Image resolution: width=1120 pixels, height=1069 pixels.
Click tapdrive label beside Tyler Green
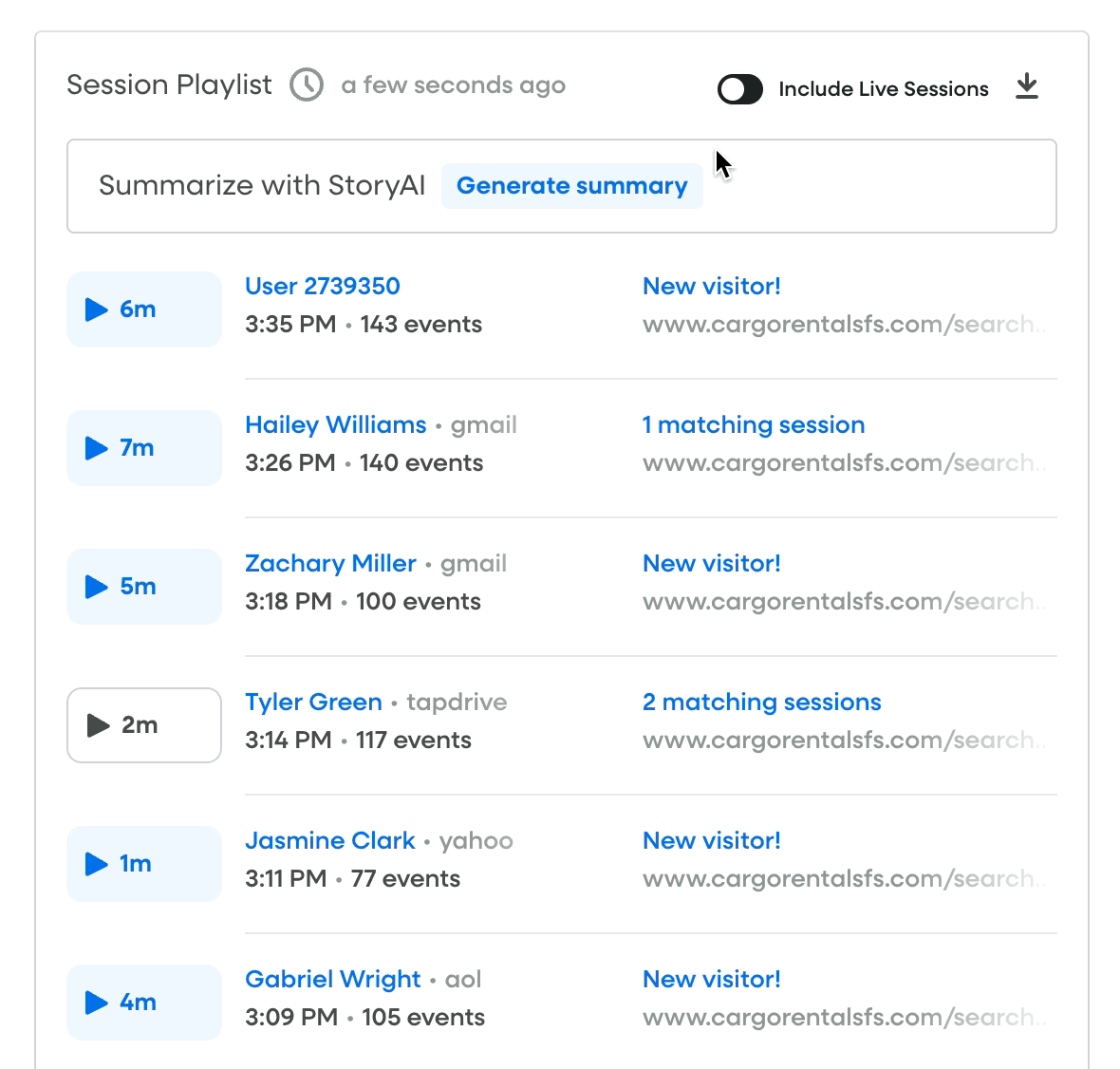[457, 702]
